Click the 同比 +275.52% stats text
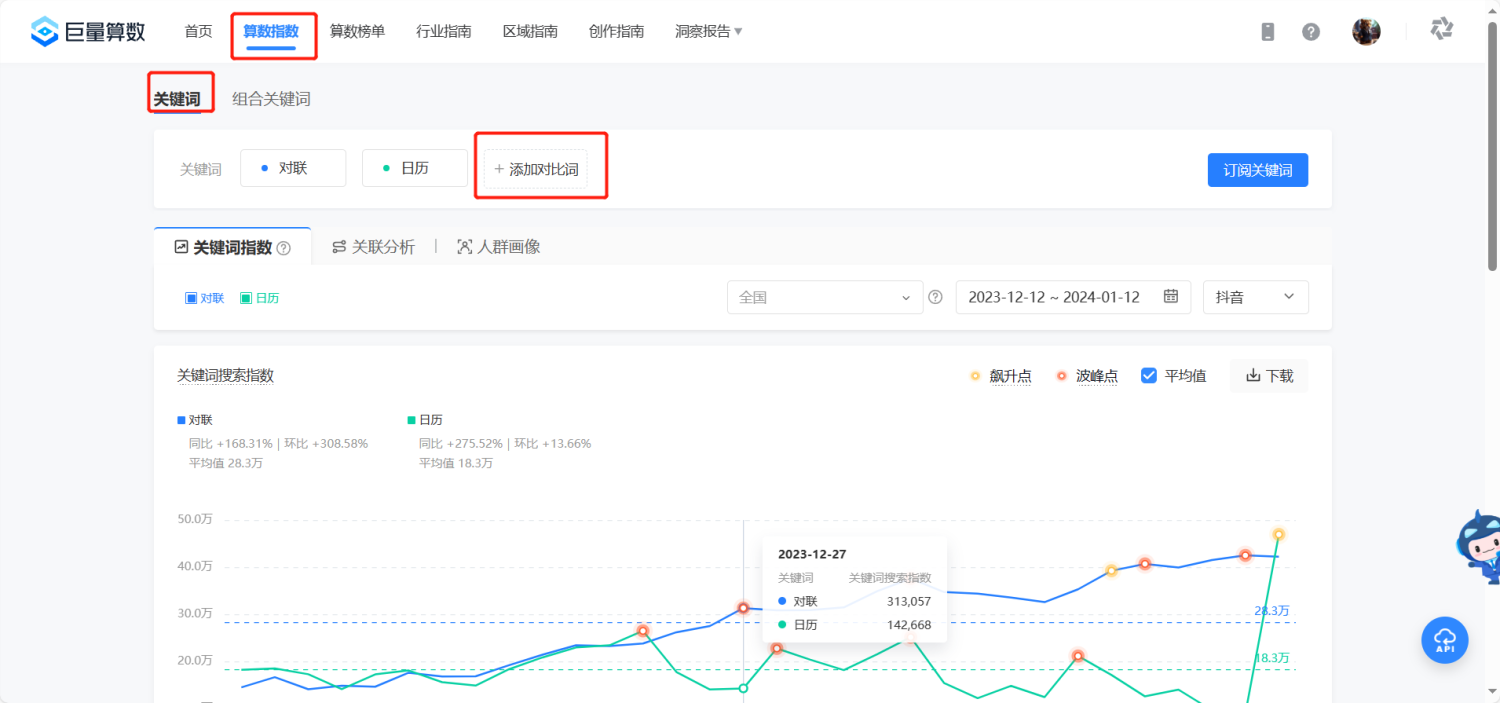 point(461,443)
